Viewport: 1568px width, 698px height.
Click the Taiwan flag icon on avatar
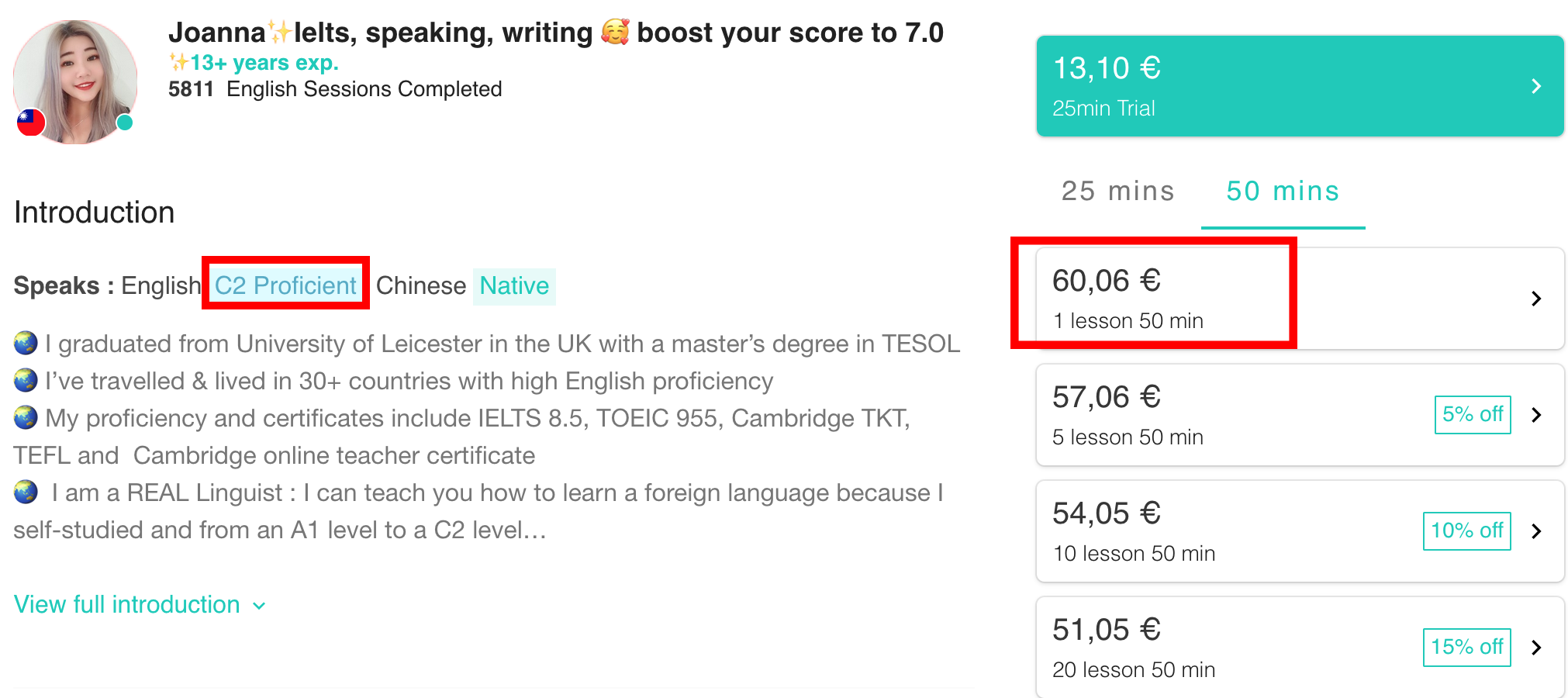(31, 122)
